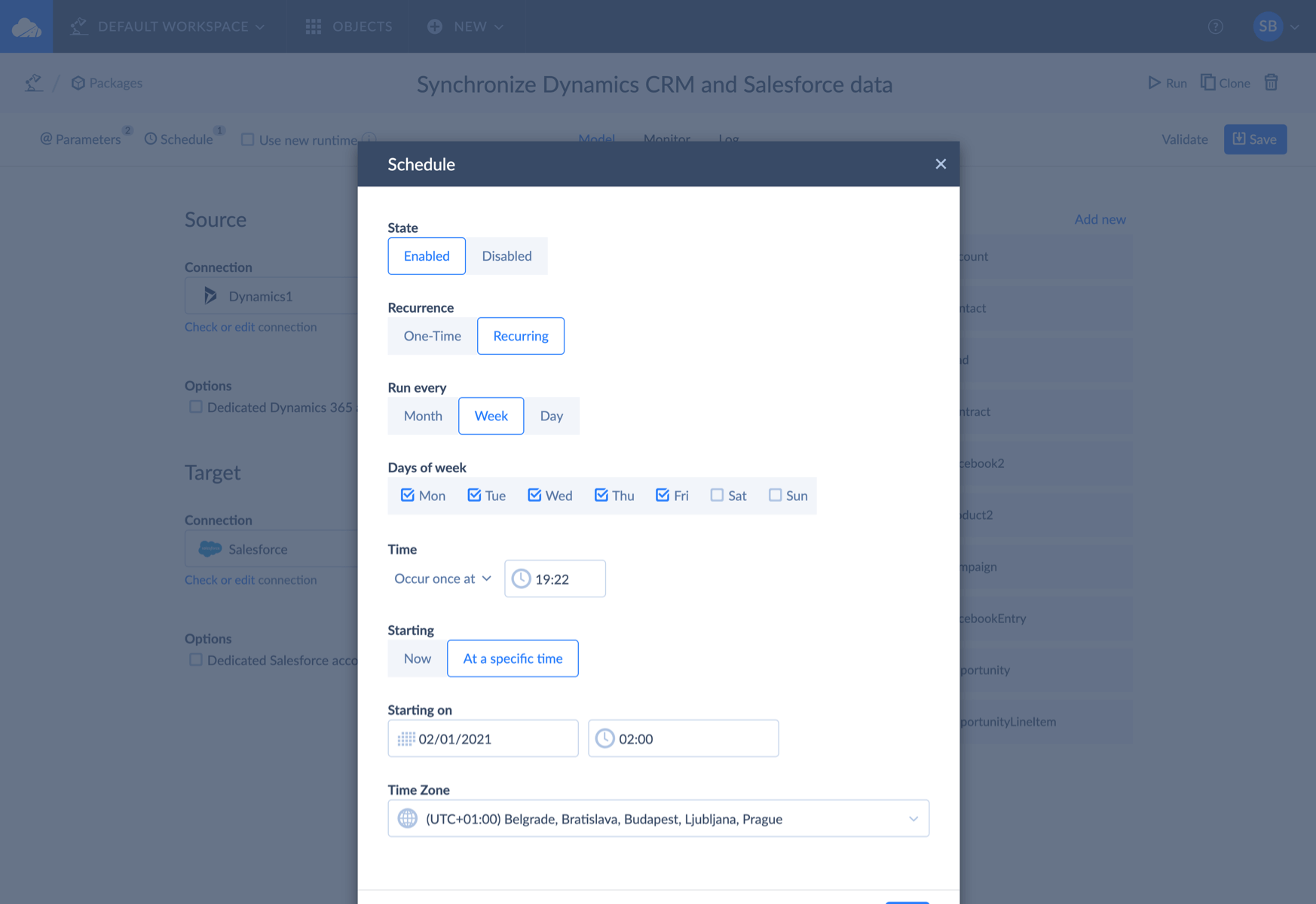Enable the Sat day of week
Viewport: 1316px width, 904px height.
[716, 495]
